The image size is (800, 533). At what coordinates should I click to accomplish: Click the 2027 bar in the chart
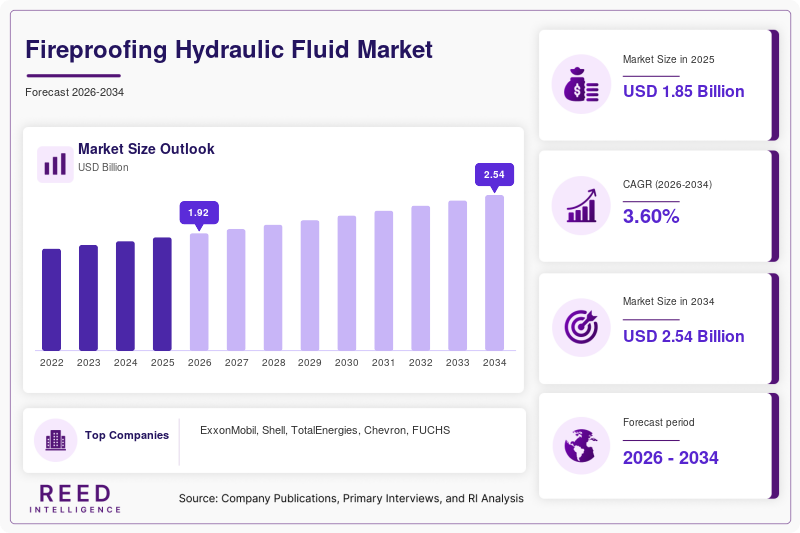pyautogui.click(x=236, y=290)
